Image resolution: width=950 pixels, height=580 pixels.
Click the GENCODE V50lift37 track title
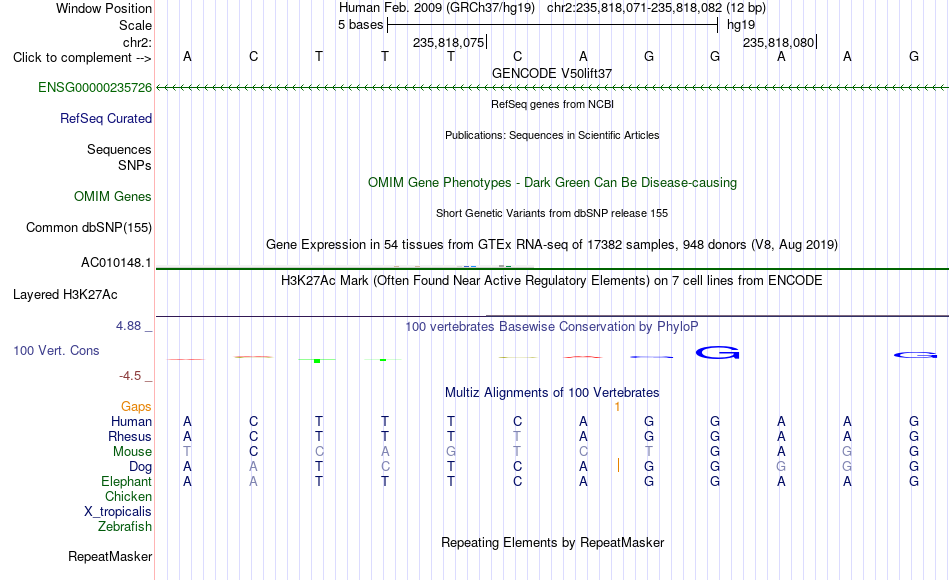[x=552, y=73]
